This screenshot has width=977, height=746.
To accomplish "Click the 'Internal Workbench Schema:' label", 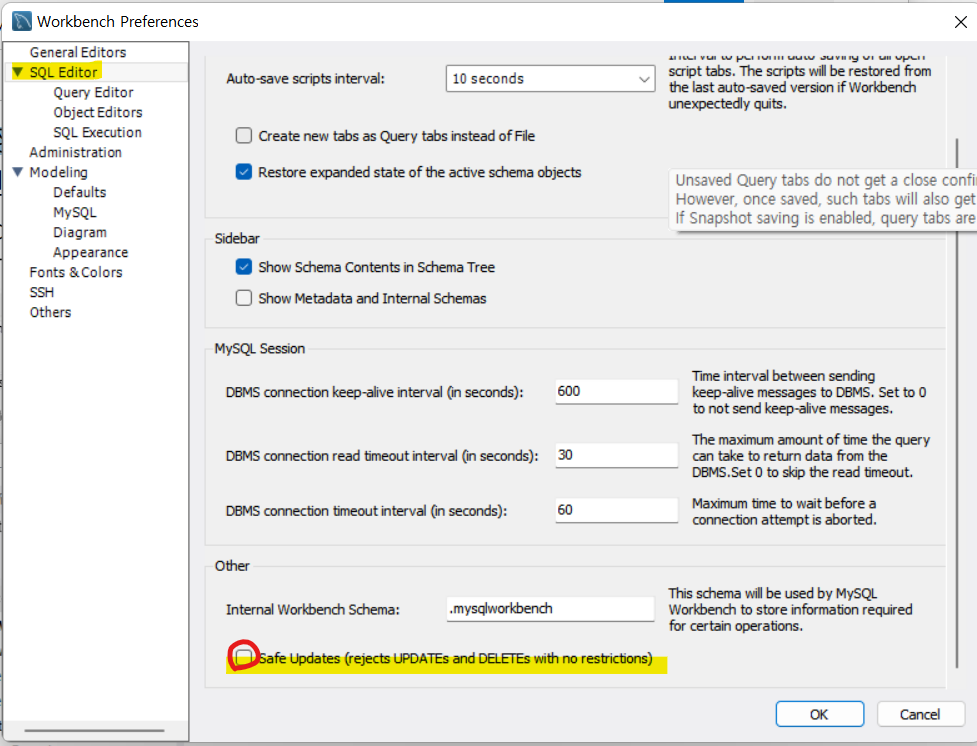I will pos(313,609).
